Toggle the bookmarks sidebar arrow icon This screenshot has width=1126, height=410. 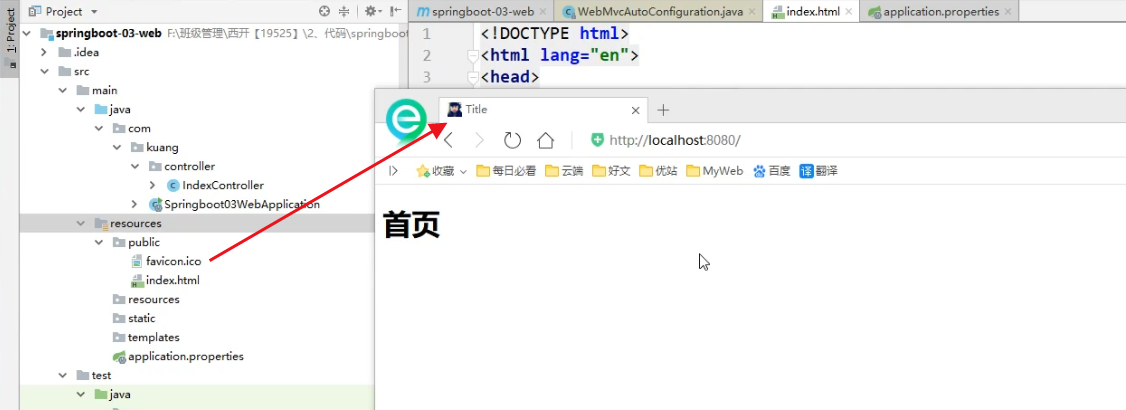coord(393,171)
